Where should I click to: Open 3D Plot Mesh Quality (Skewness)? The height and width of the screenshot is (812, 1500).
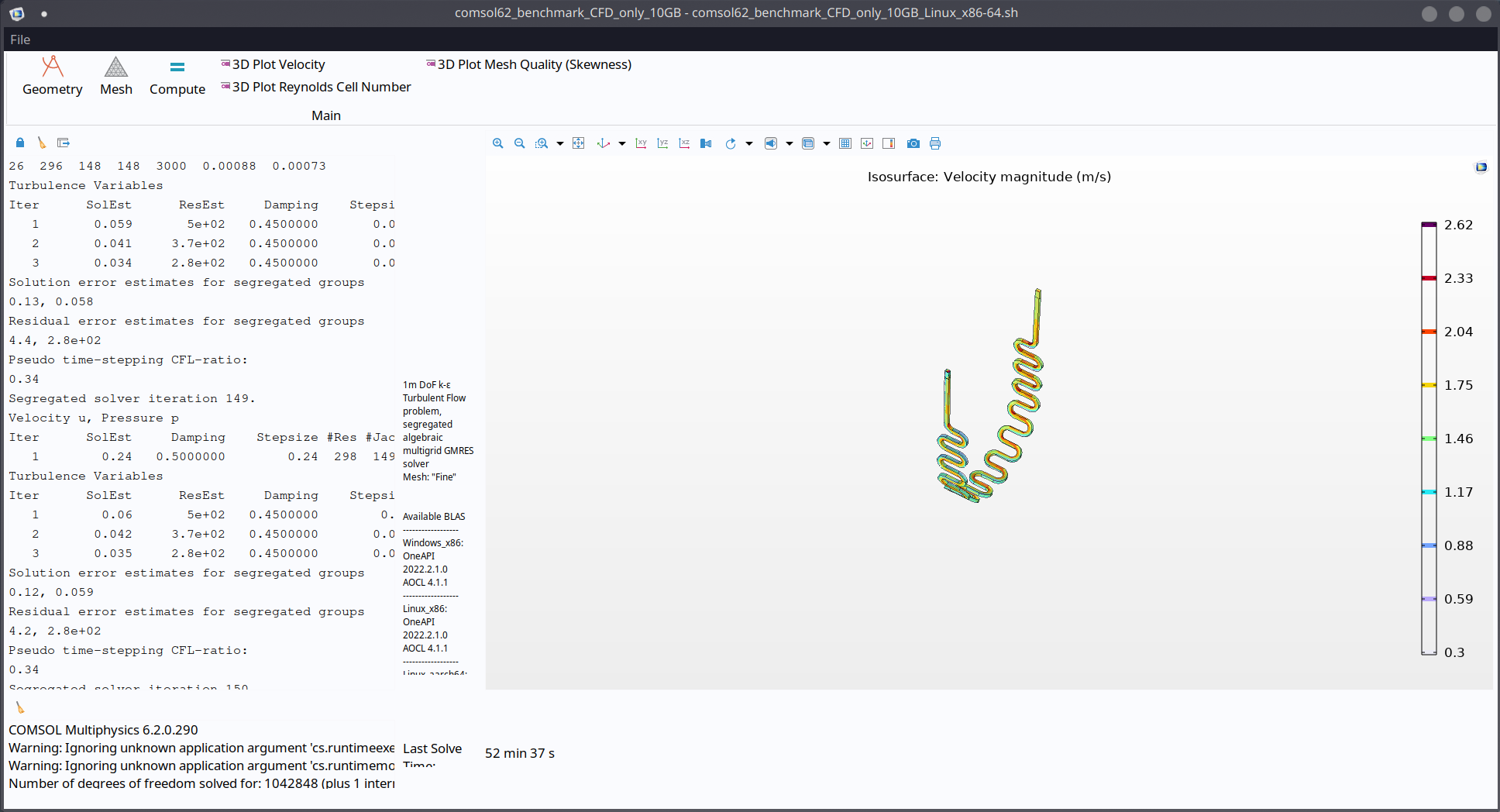pos(534,64)
